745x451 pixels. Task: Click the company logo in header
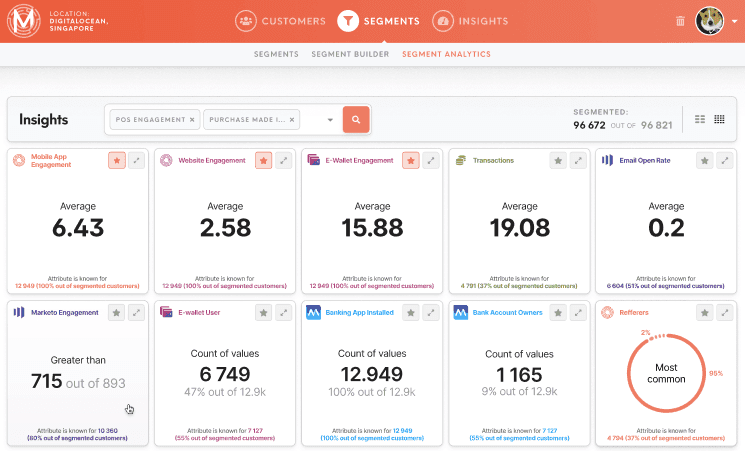[22, 20]
